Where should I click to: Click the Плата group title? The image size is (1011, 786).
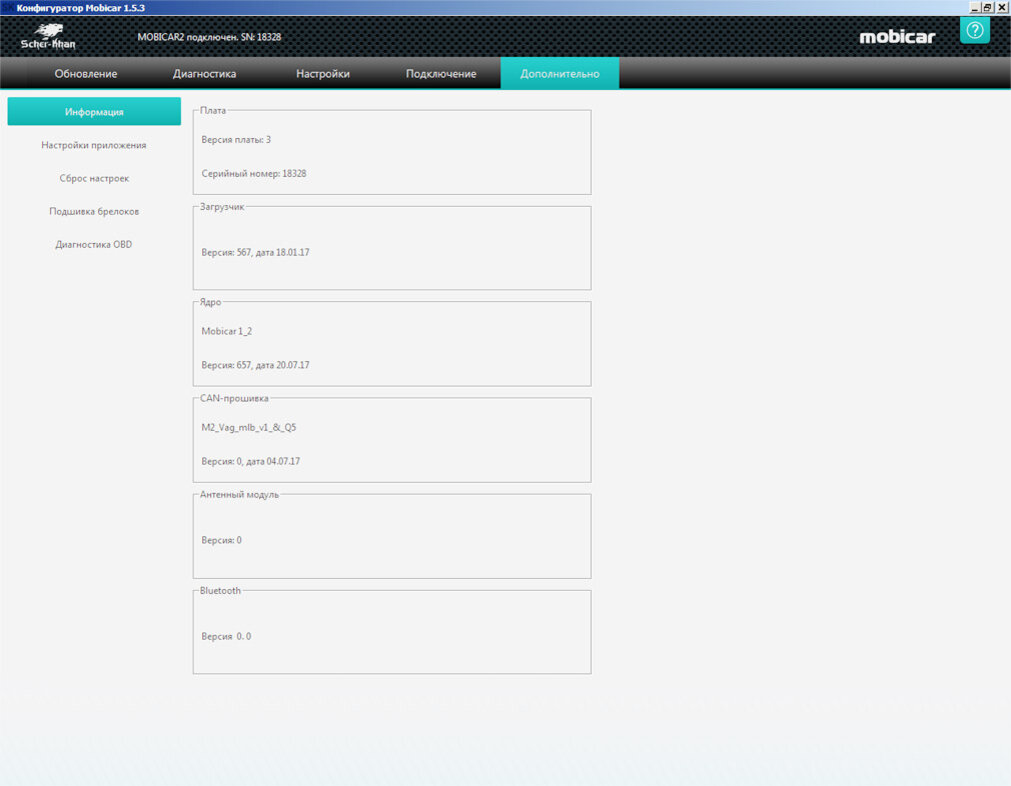pos(213,110)
